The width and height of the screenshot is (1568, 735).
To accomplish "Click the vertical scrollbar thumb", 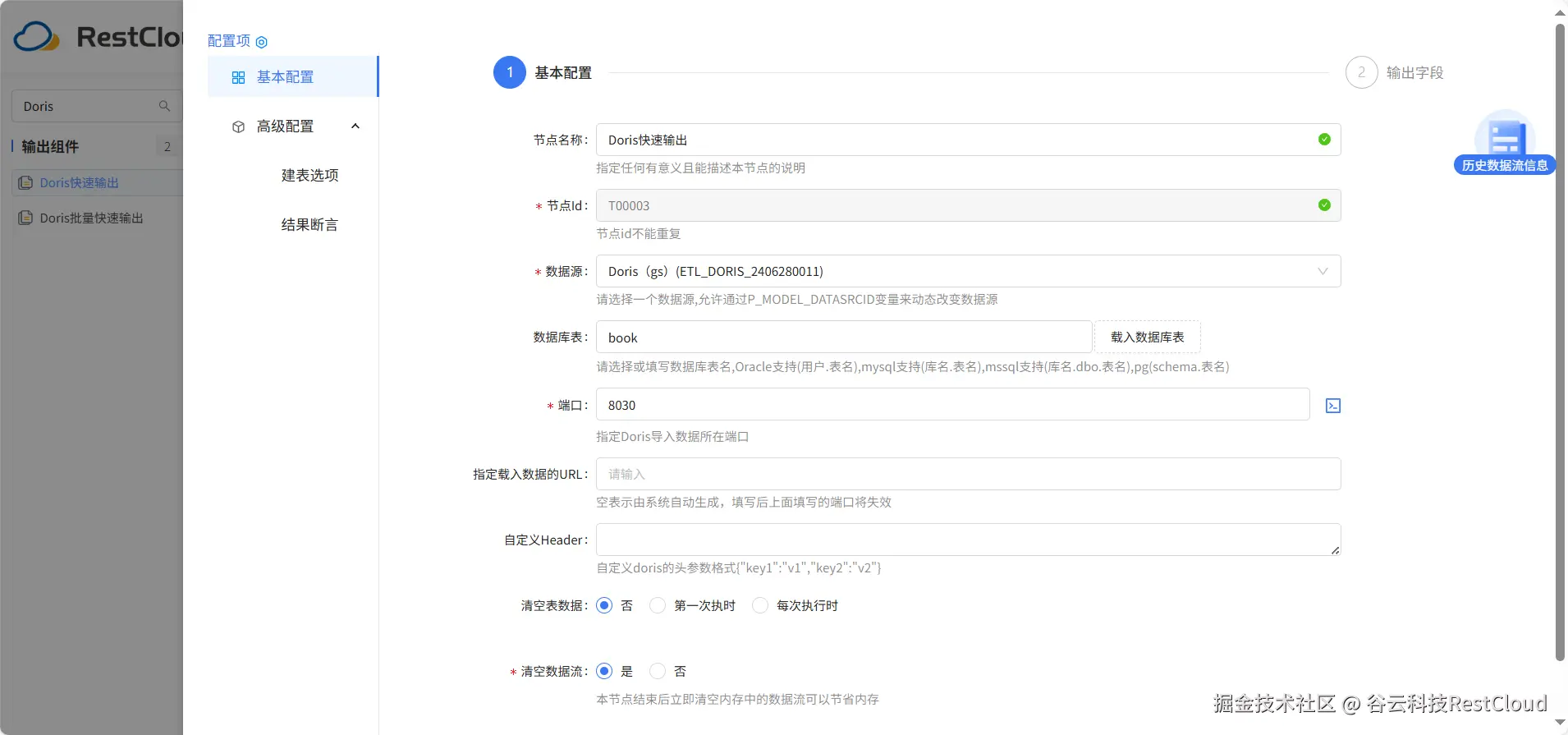I will coord(1561,342).
